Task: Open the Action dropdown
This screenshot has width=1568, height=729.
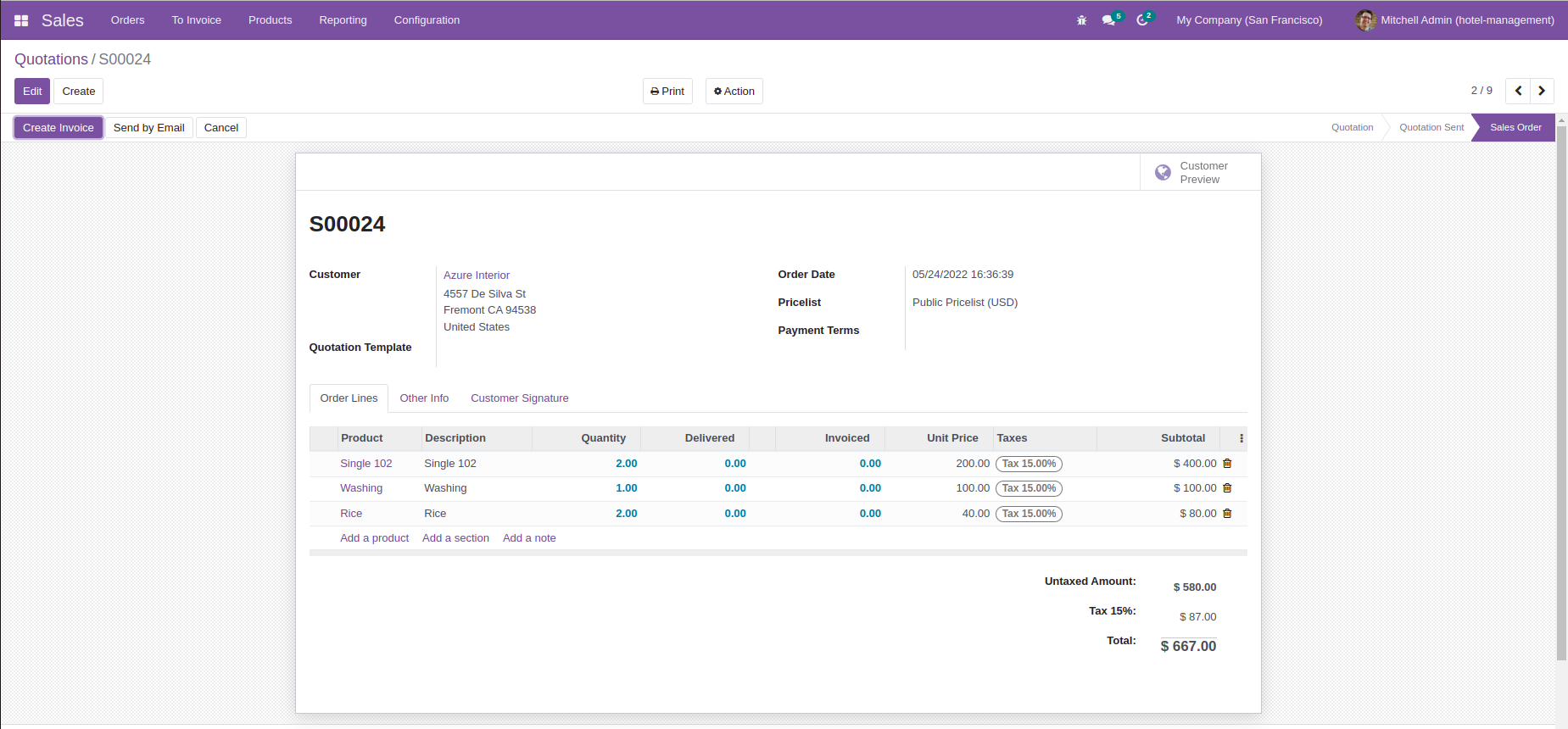Action: 734,92
